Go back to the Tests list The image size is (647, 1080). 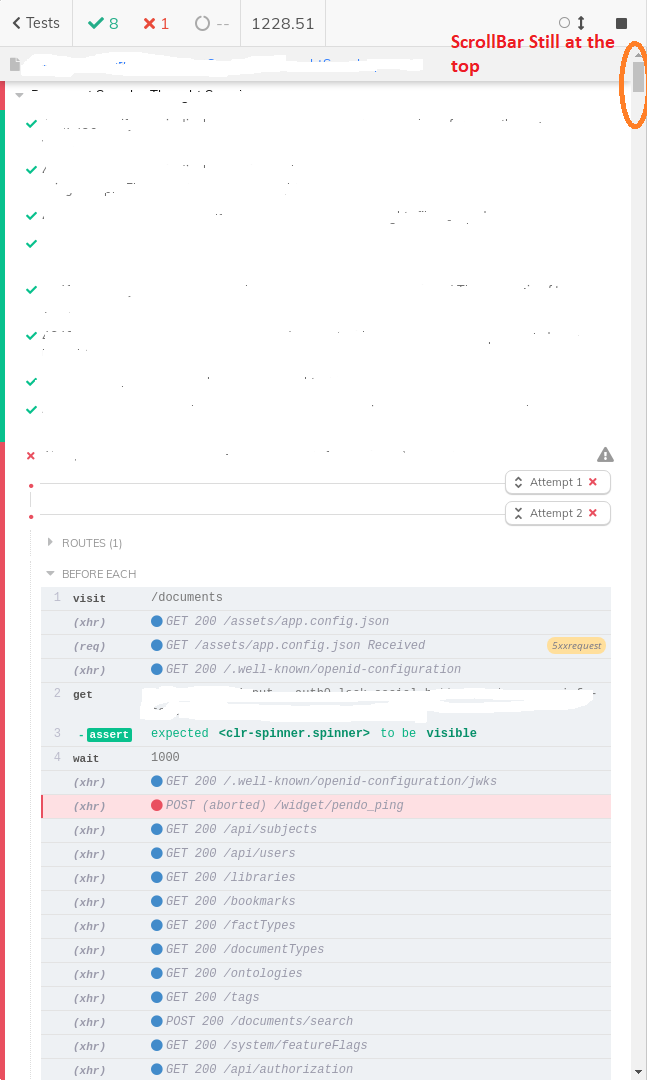[x=36, y=23]
